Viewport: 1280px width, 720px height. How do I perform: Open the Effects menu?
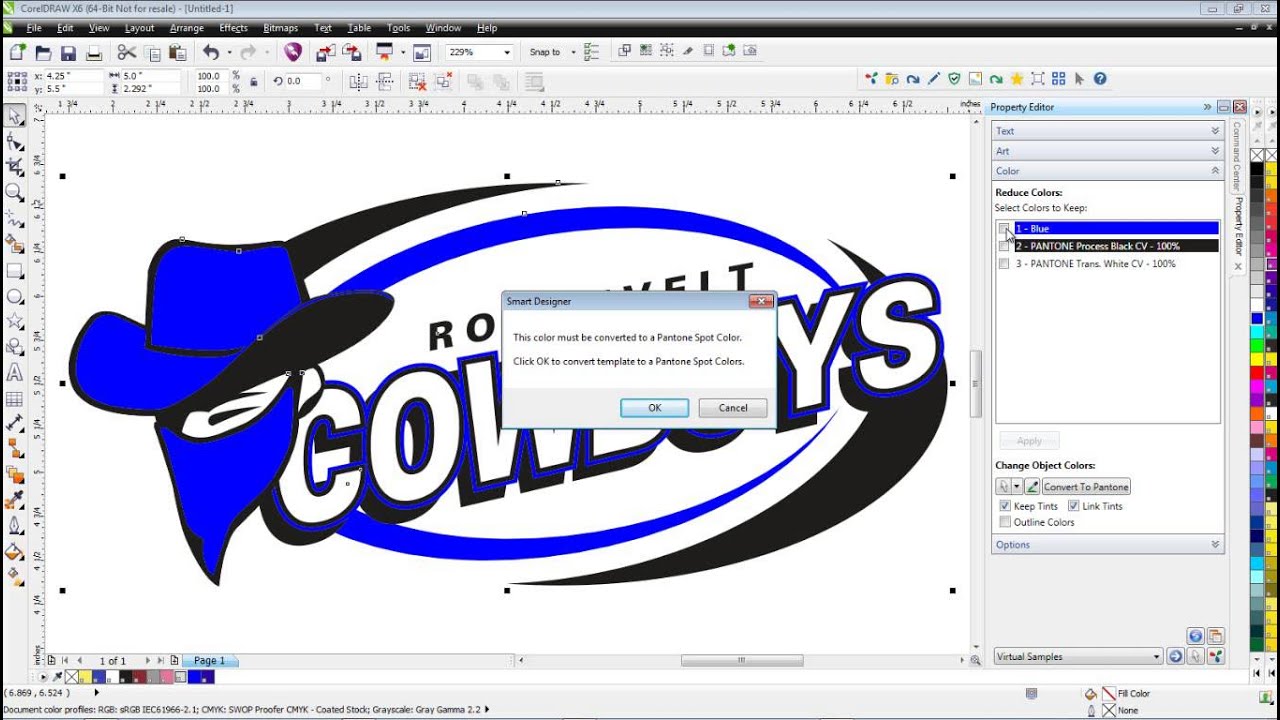pos(233,28)
